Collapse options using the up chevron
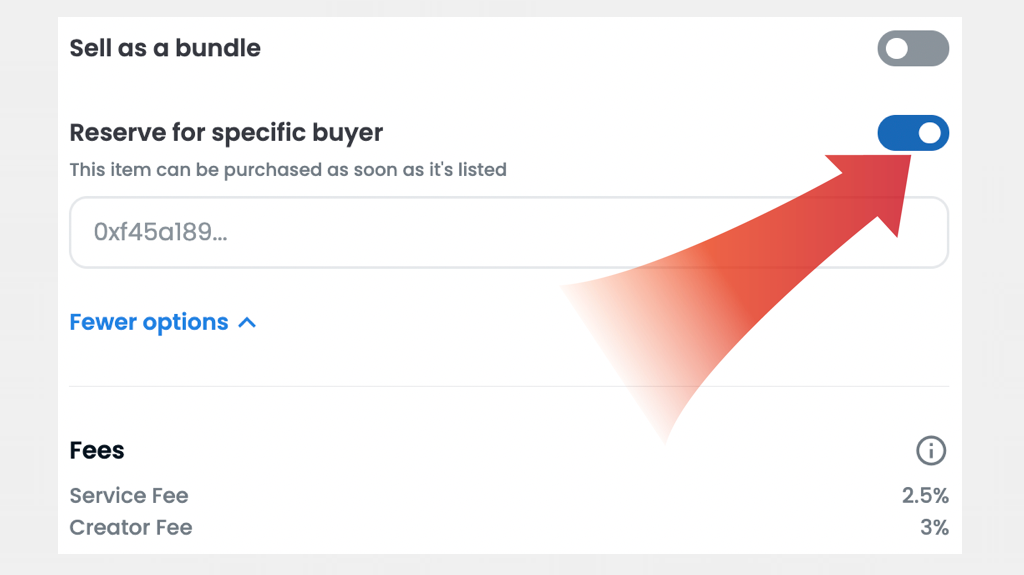1024x575 pixels. point(248,323)
